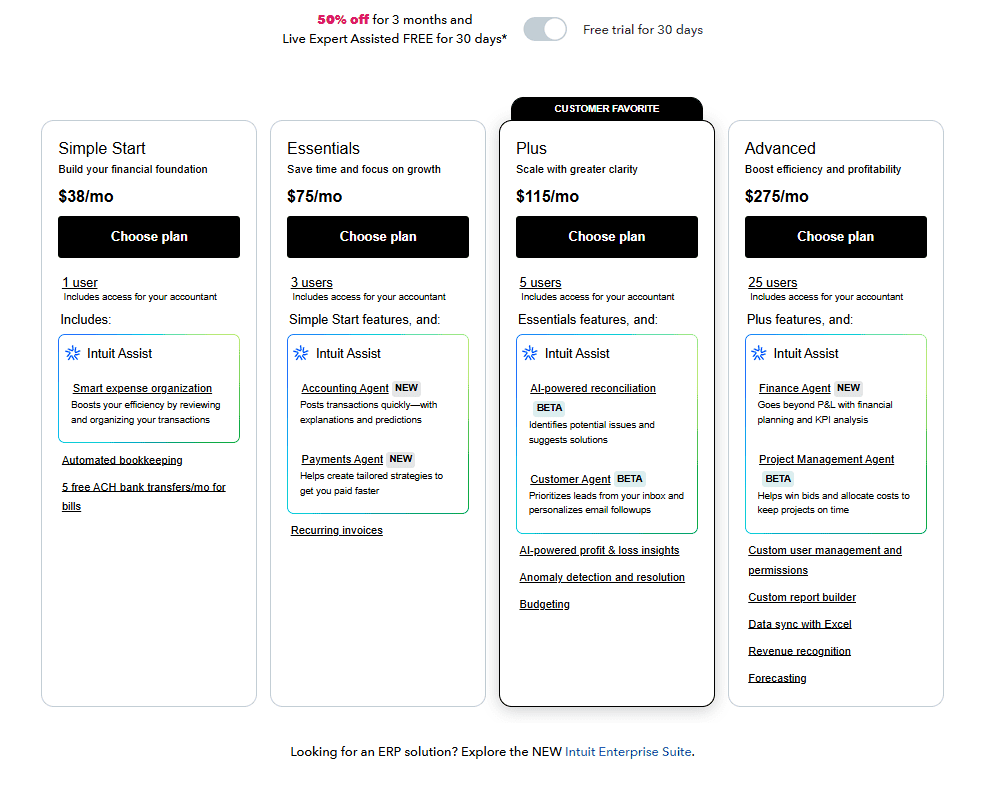Toggle the Free trial for 30 days switch
Image resolution: width=986 pixels, height=789 pixels.
(x=545, y=29)
